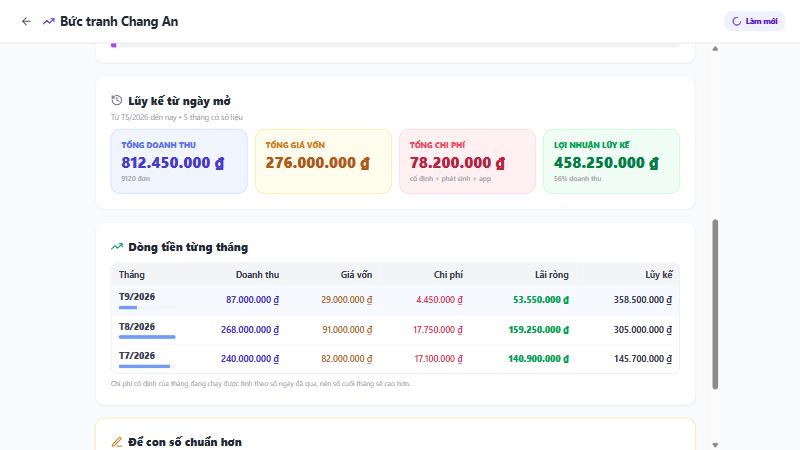Click expense value 17.100.000 đ
The height and width of the screenshot is (450, 800).
click(438, 359)
